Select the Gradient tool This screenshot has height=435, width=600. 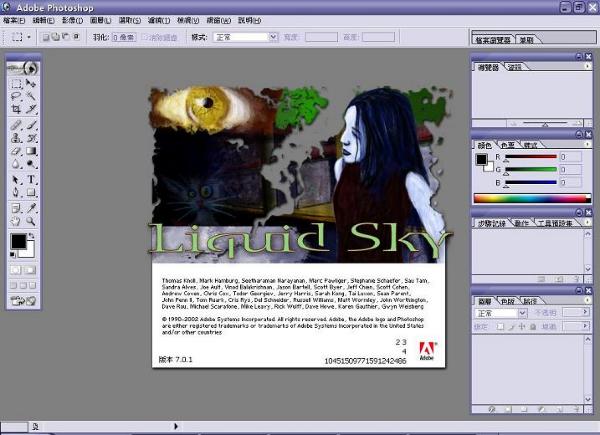pyautogui.click(x=31, y=151)
